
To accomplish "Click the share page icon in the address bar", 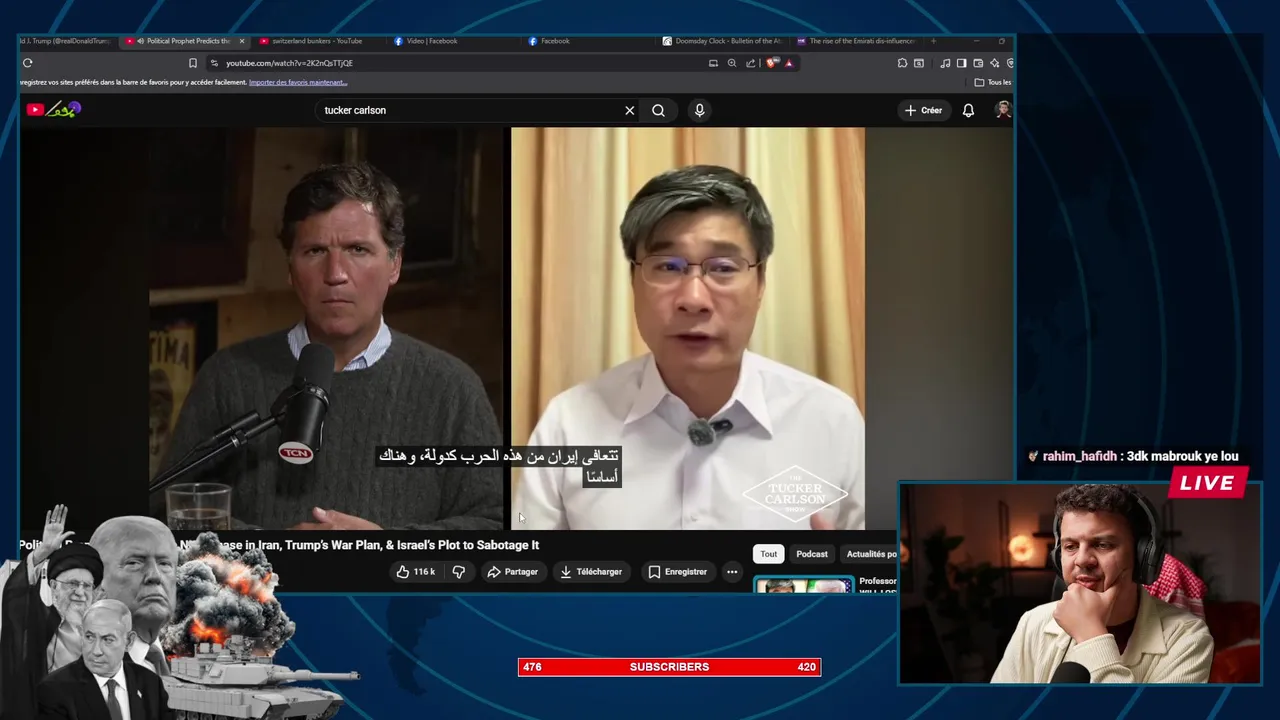I will coord(750,63).
